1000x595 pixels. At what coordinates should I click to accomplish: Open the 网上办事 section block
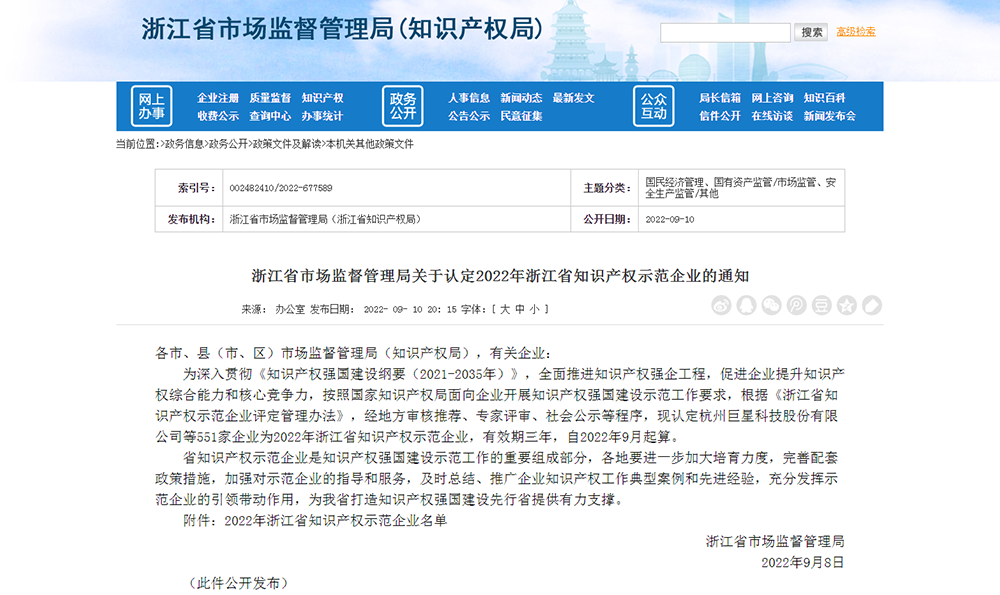151,106
